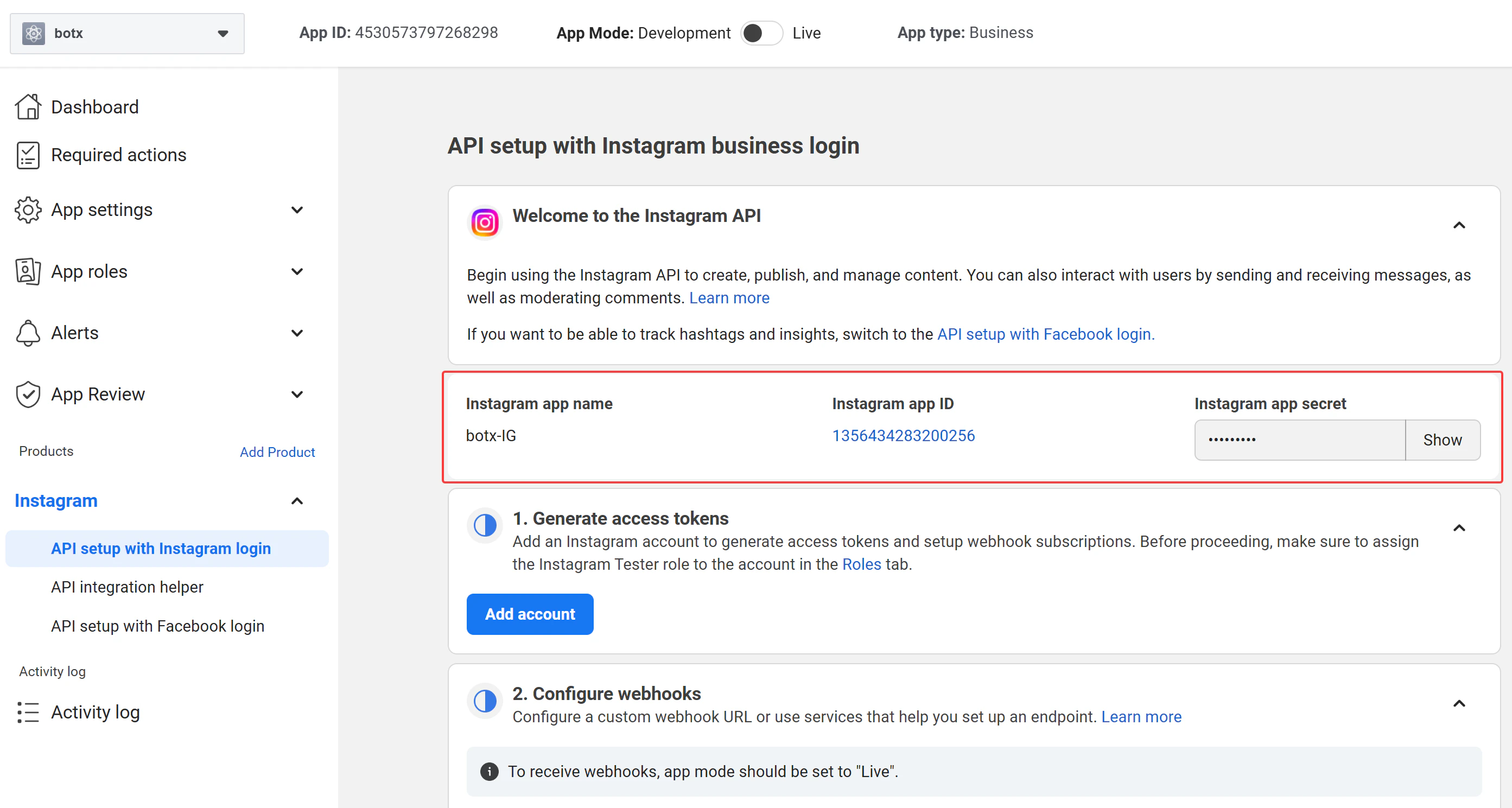Click the App Review shield icon

click(28, 395)
